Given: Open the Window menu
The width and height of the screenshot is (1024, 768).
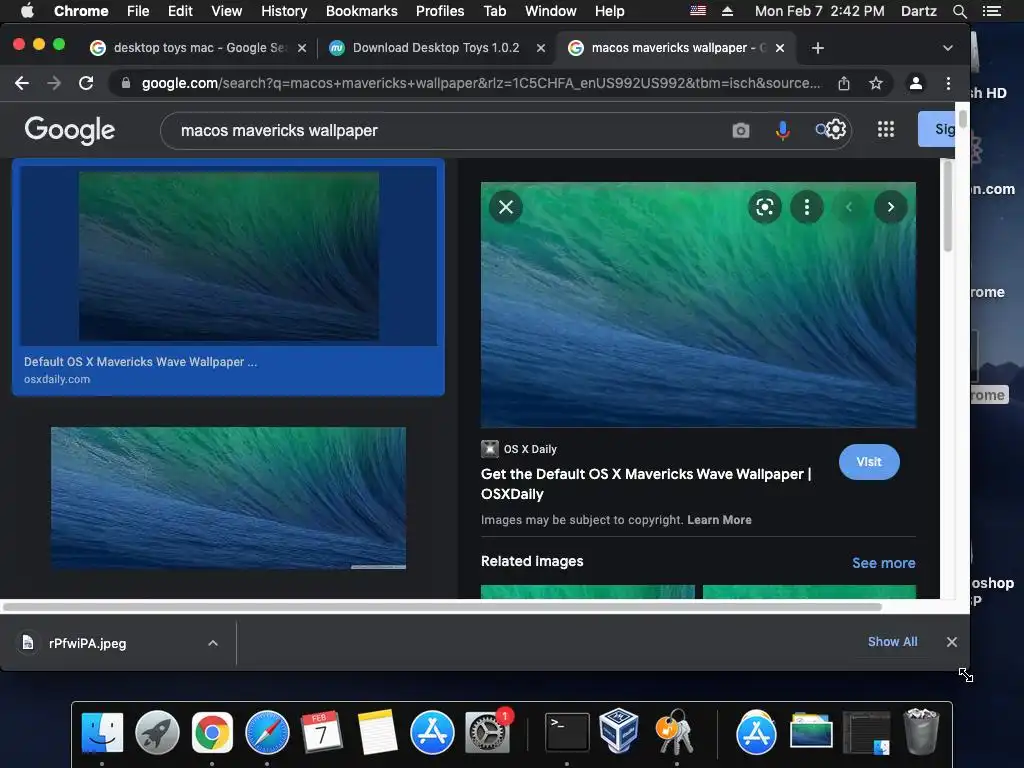Looking at the screenshot, I should (551, 11).
